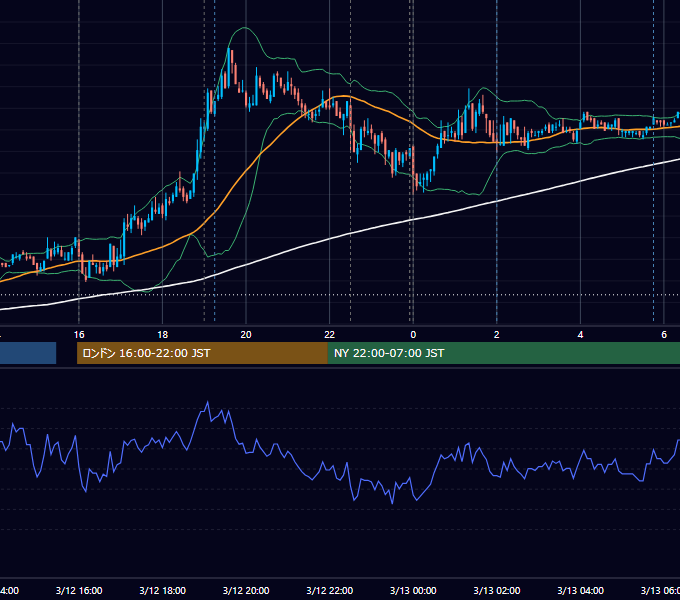The image size is (680, 600).
Task: Click hour label 18 on the chart axis
Action: click(x=163, y=335)
